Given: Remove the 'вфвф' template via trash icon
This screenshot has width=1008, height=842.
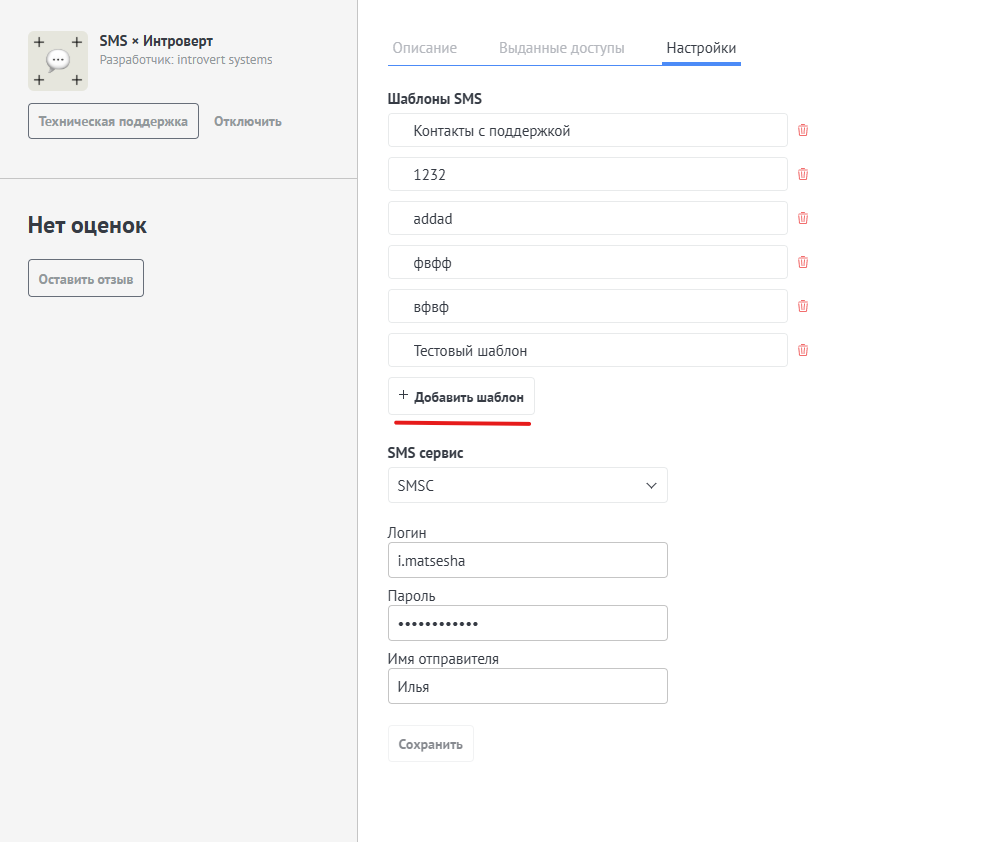Looking at the screenshot, I should click(803, 307).
